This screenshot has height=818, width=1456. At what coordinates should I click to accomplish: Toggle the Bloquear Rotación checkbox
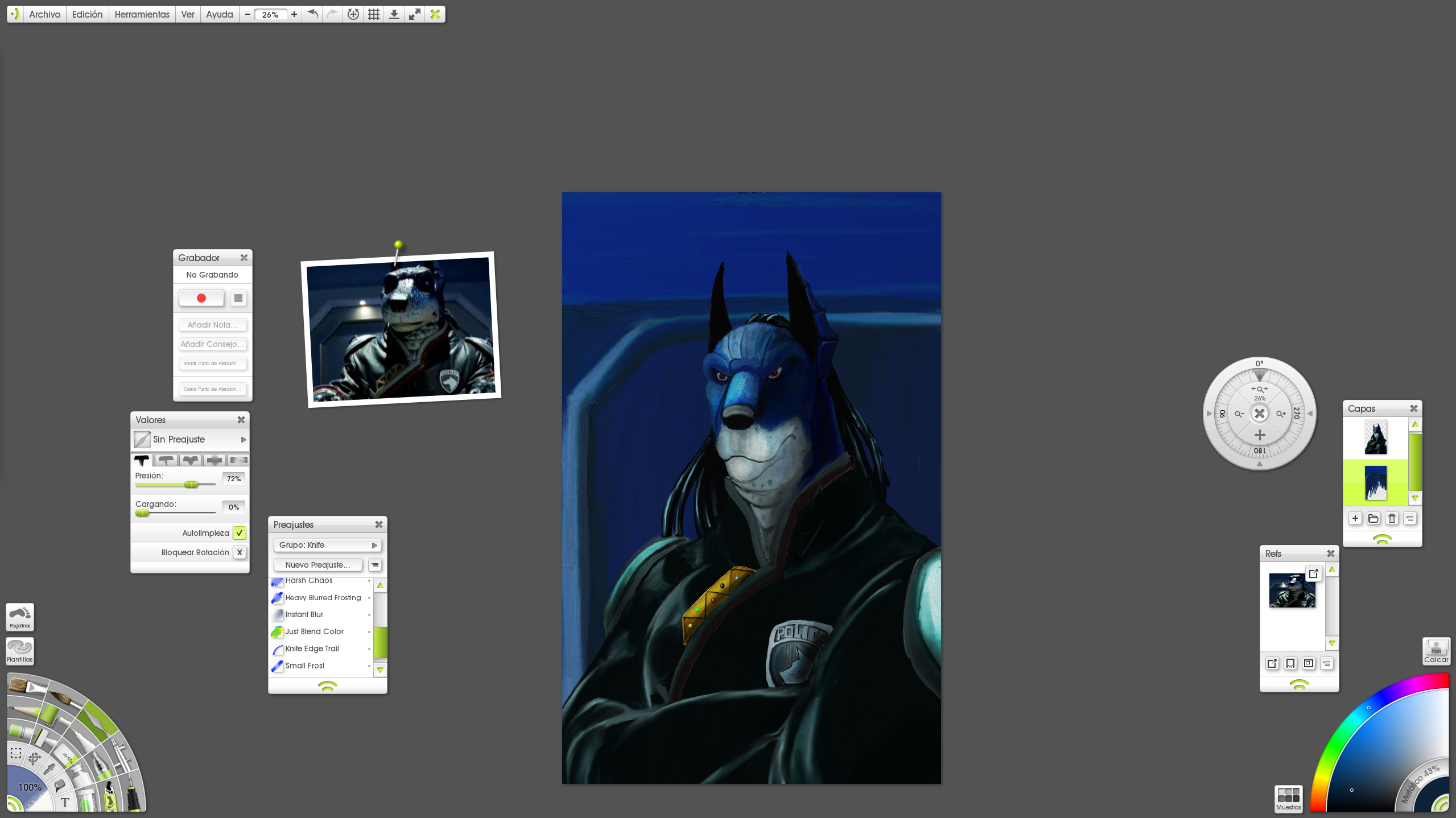coord(240,552)
